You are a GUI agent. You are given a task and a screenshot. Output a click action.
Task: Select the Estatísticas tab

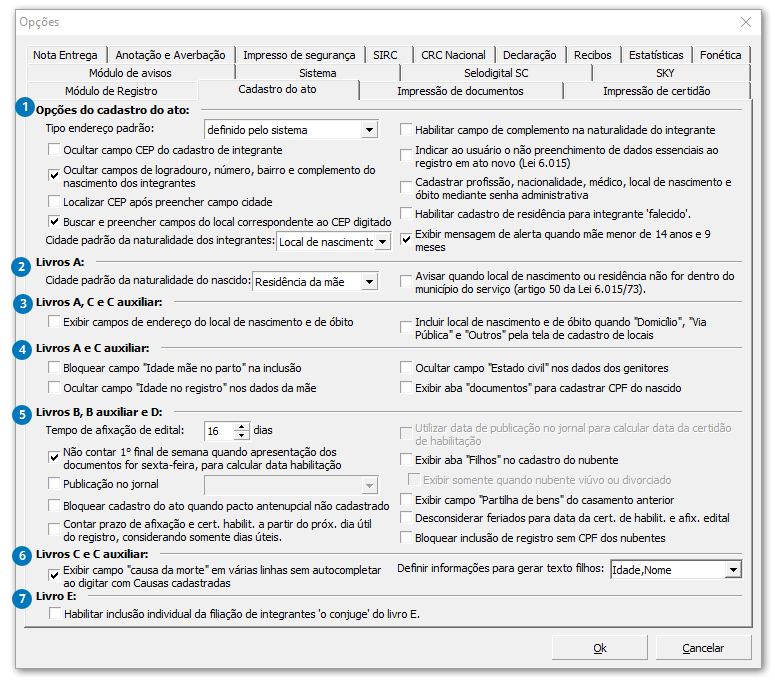coord(656,55)
